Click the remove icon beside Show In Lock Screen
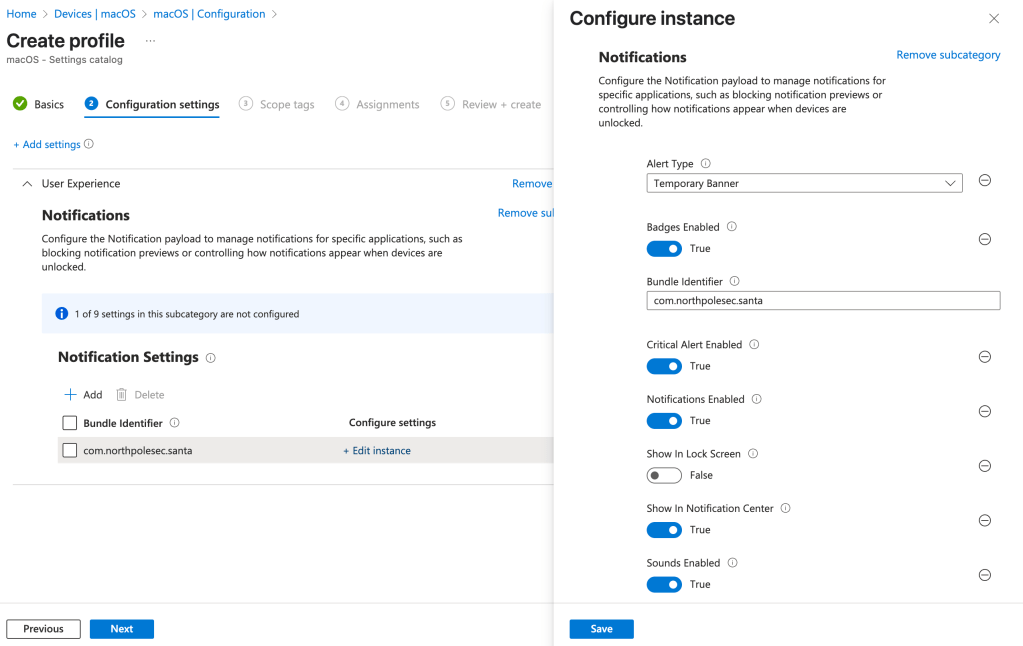The image size is (1023, 646). click(x=984, y=466)
